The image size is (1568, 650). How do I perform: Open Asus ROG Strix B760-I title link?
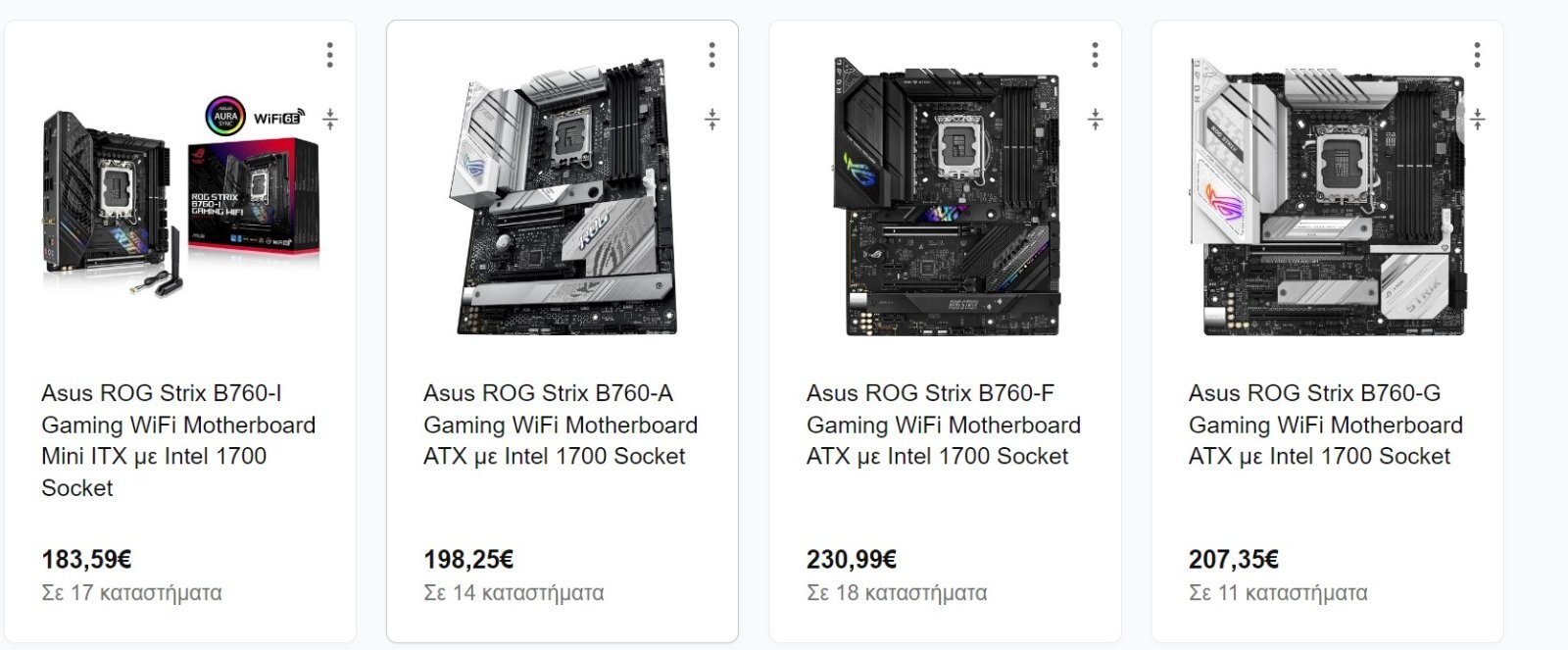click(178, 440)
